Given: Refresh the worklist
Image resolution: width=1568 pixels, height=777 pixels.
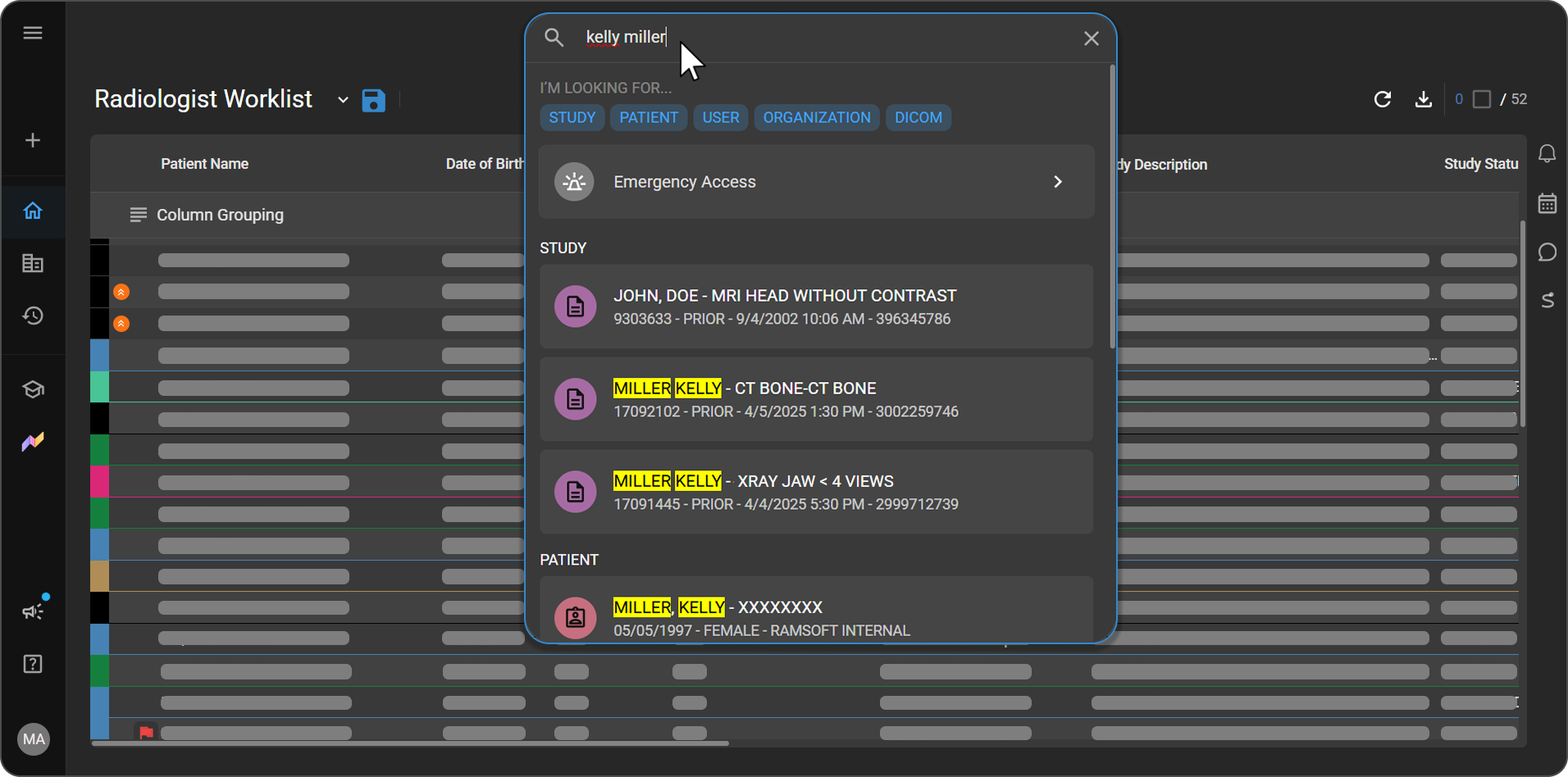Looking at the screenshot, I should tap(1383, 99).
